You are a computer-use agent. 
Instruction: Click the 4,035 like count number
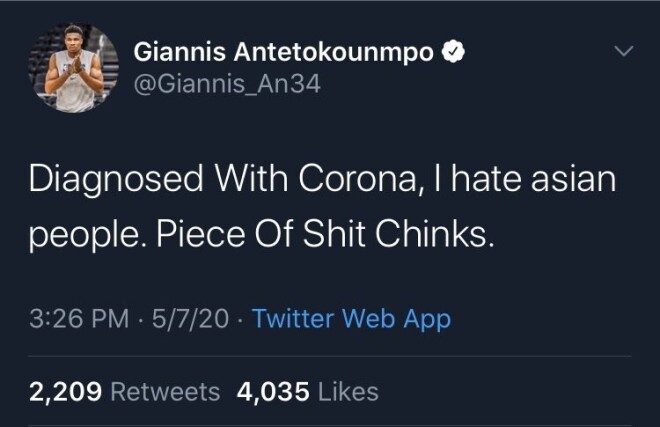(x=272, y=391)
